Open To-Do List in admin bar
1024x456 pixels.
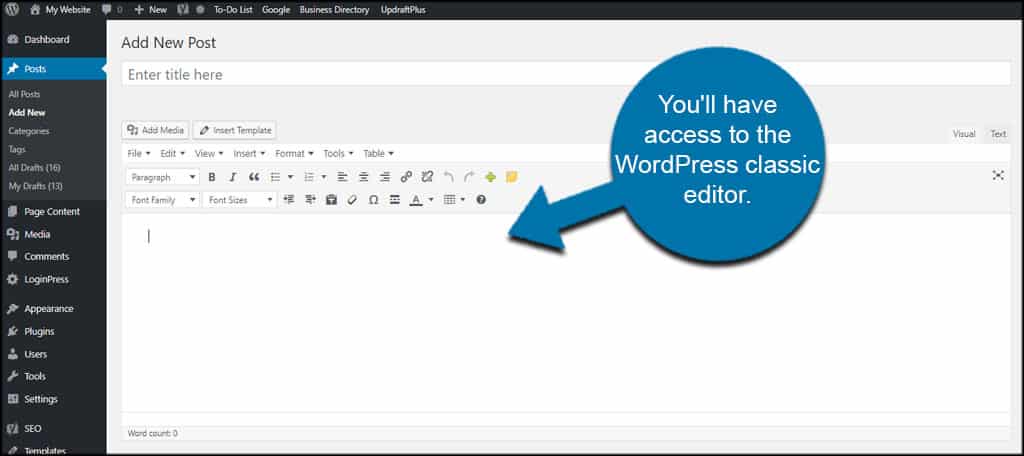coord(233,10)
